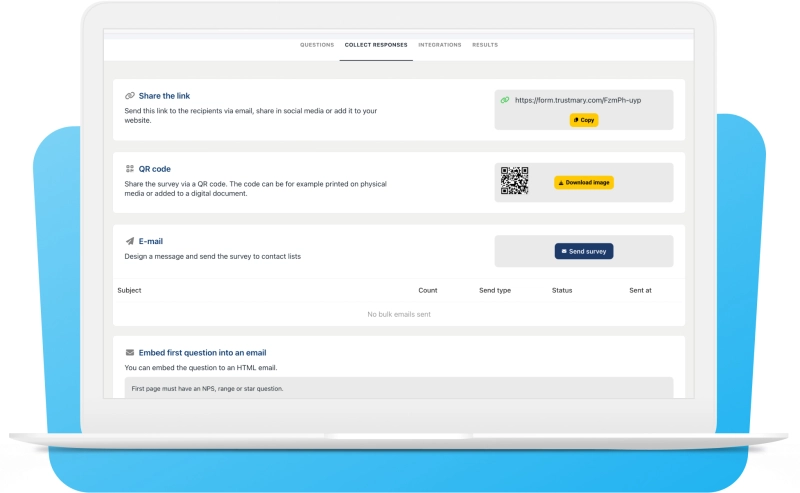Sort by the Send type column
Screen dimensions: 800x493
495,290
